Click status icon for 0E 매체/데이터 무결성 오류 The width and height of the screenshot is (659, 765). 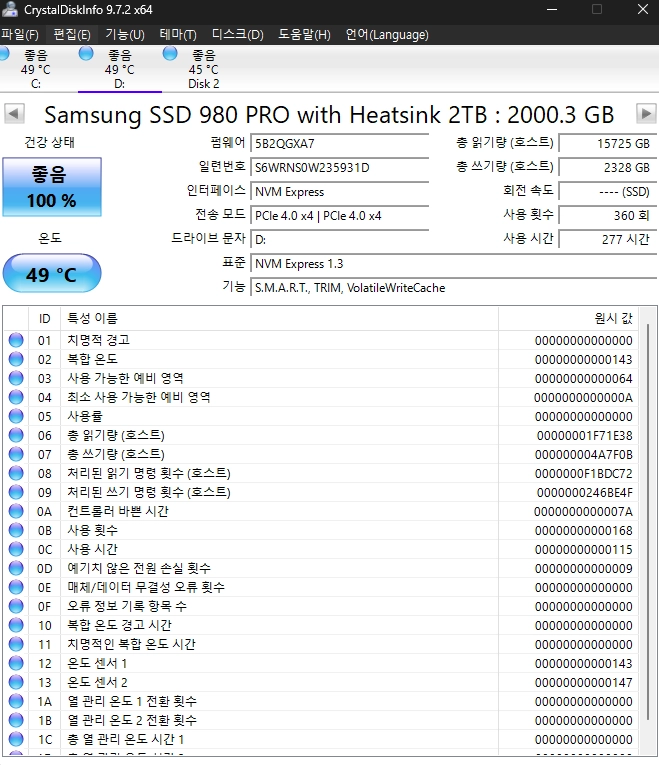(x=16, y=587)
